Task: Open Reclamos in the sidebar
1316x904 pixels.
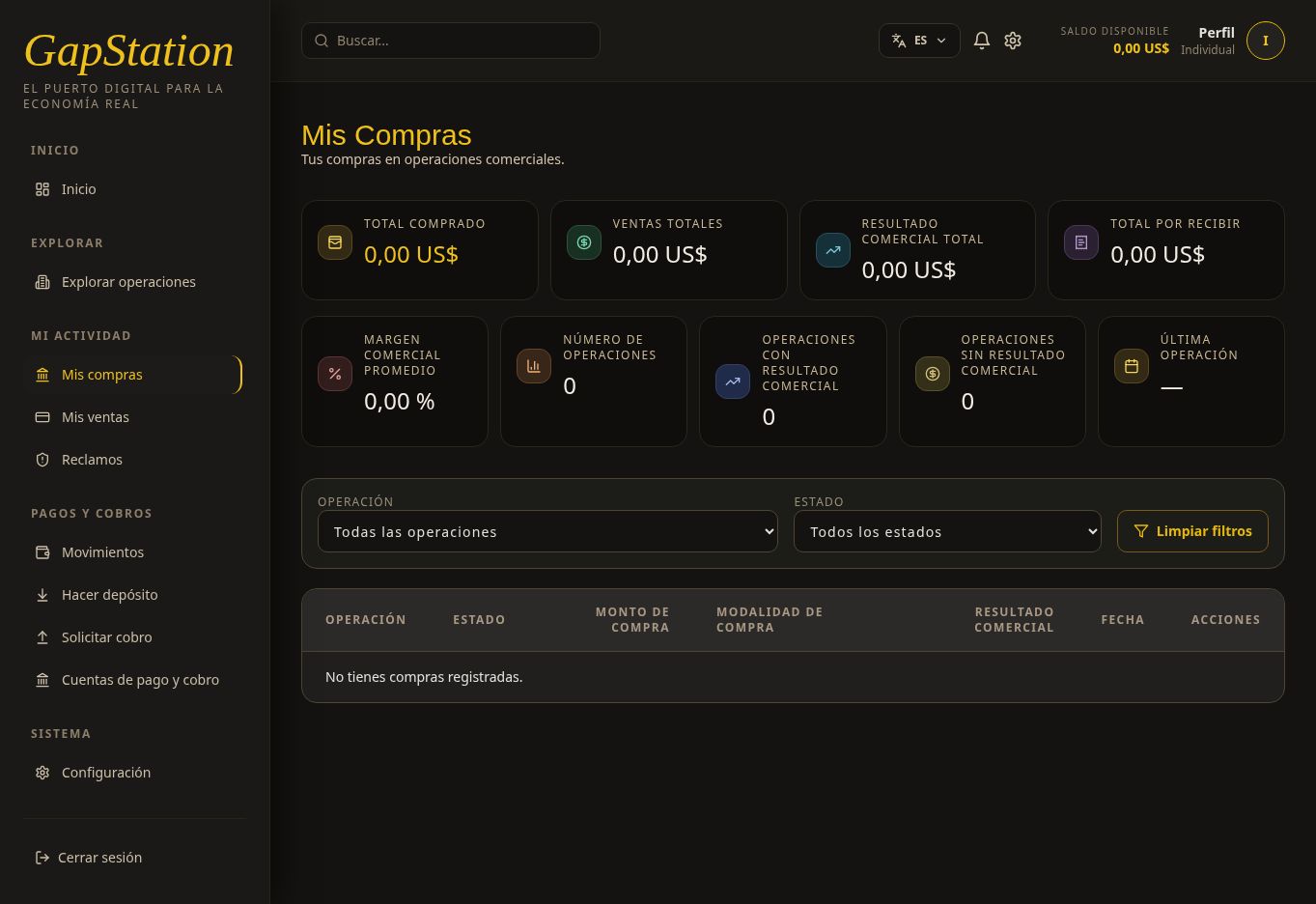Action: pos(134,460)
